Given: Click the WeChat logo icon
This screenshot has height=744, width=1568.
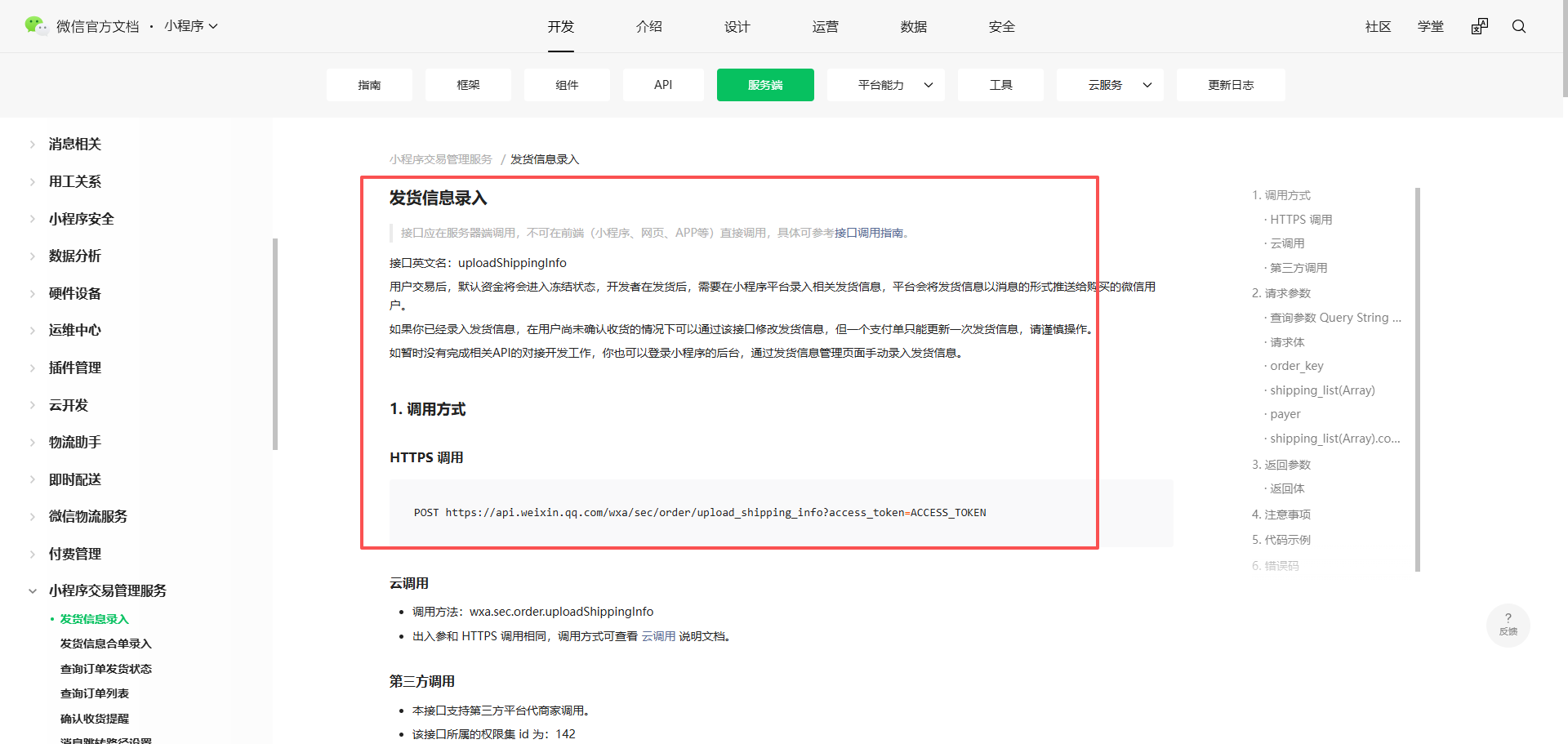Looking at the screenshot, I should [x=36, y=26].
